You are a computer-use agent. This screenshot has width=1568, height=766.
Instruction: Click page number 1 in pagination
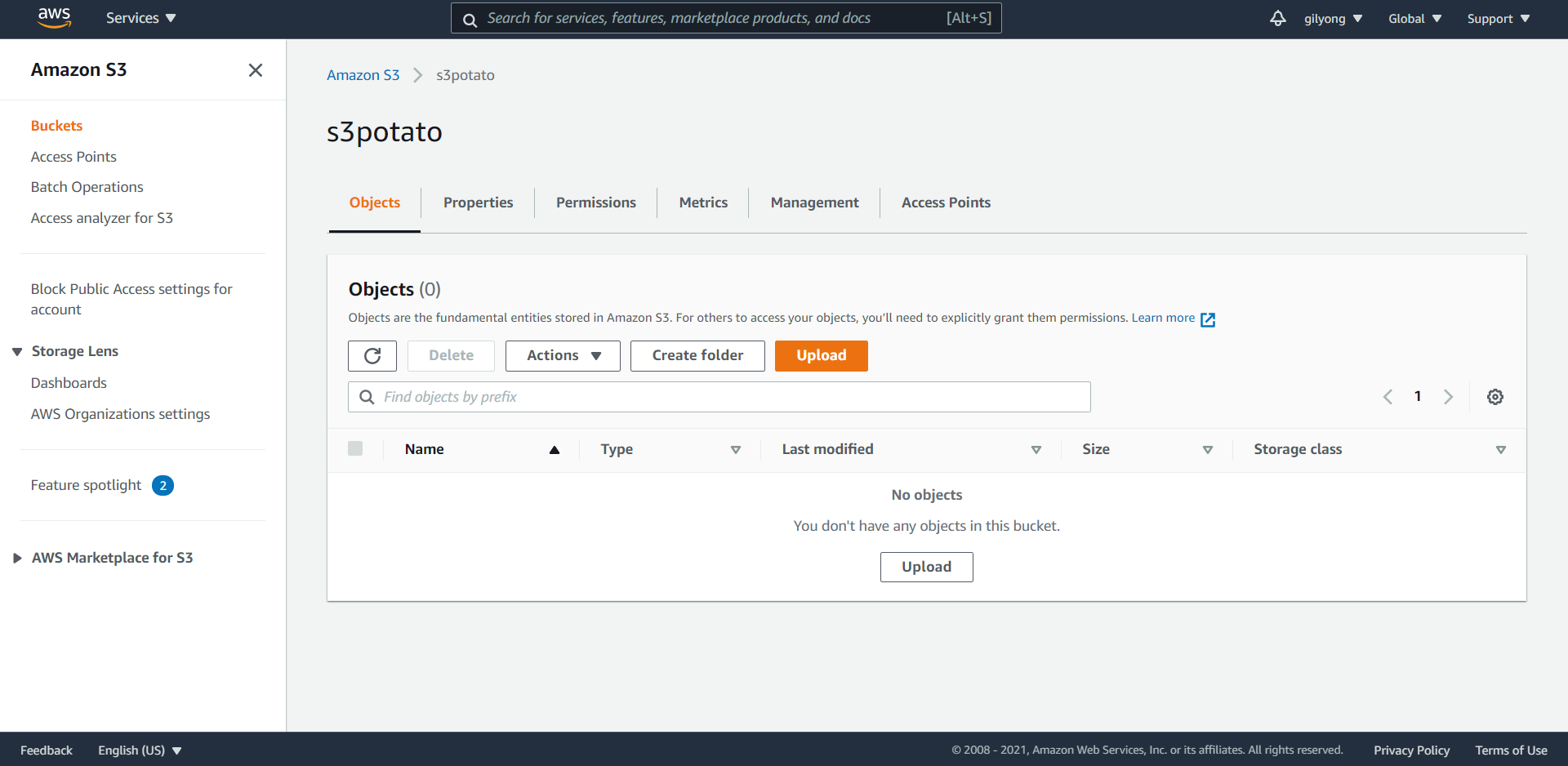click(x=1418, y=397)
